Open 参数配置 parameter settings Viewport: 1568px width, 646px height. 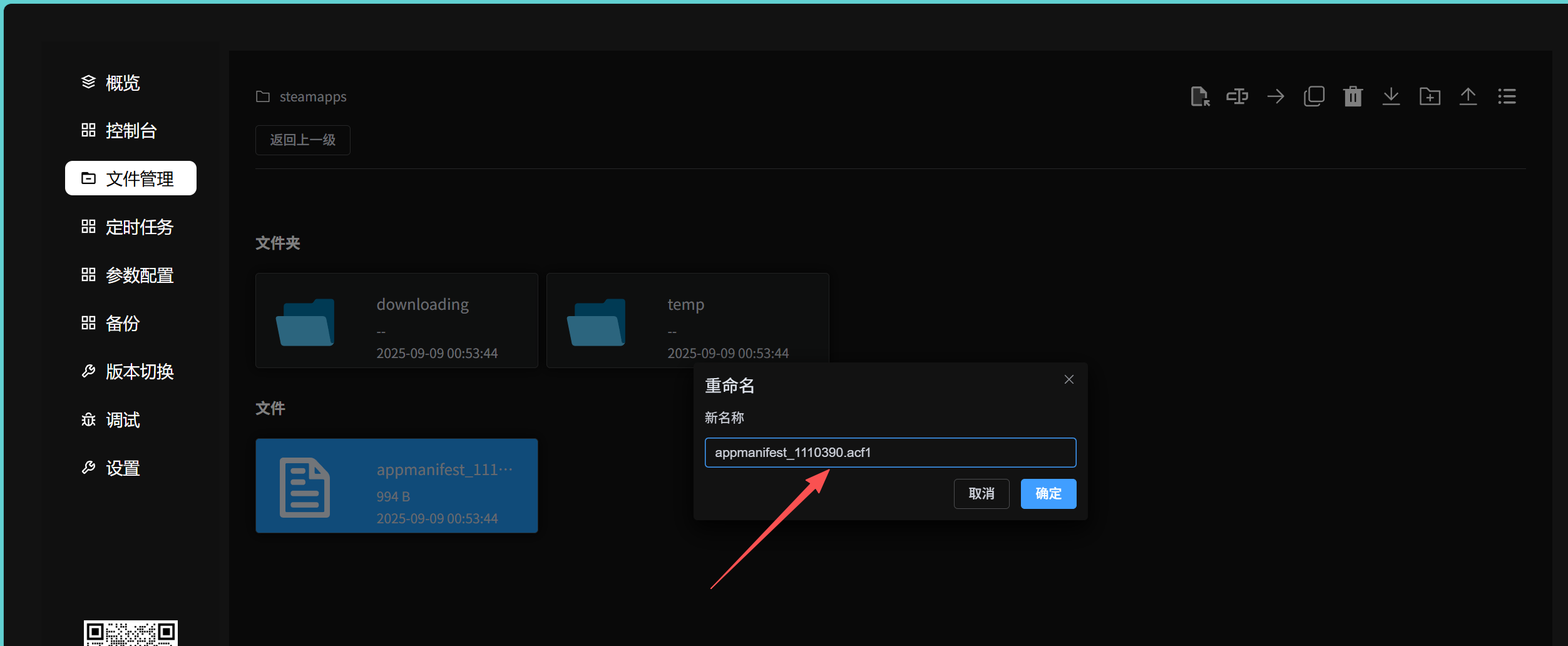coord(130,275)
